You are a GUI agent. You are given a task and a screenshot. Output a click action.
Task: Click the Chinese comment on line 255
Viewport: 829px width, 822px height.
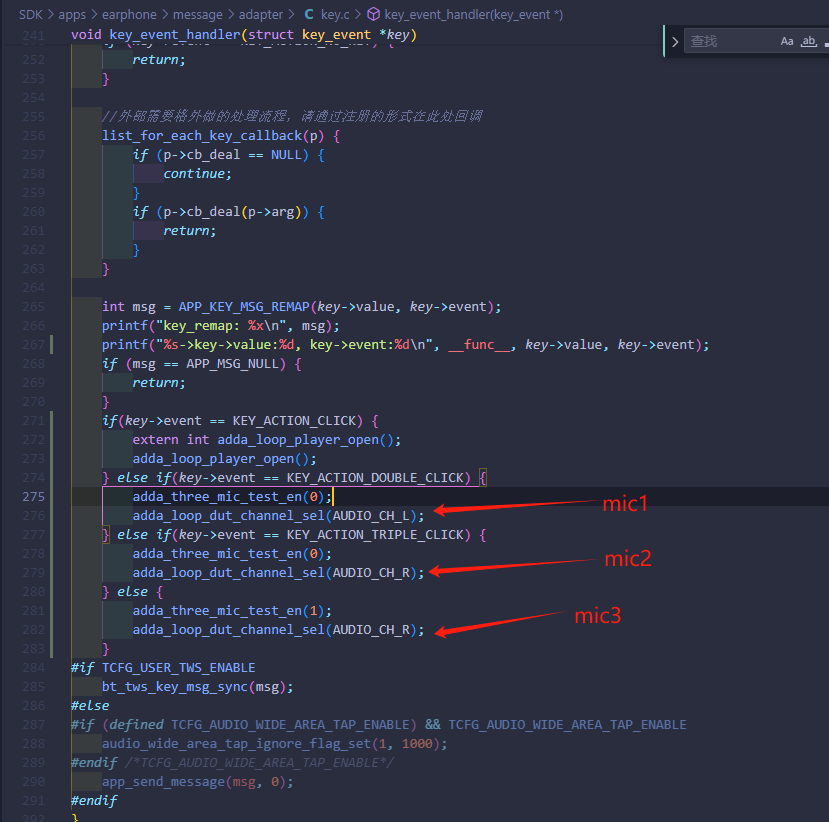[292, 116]
